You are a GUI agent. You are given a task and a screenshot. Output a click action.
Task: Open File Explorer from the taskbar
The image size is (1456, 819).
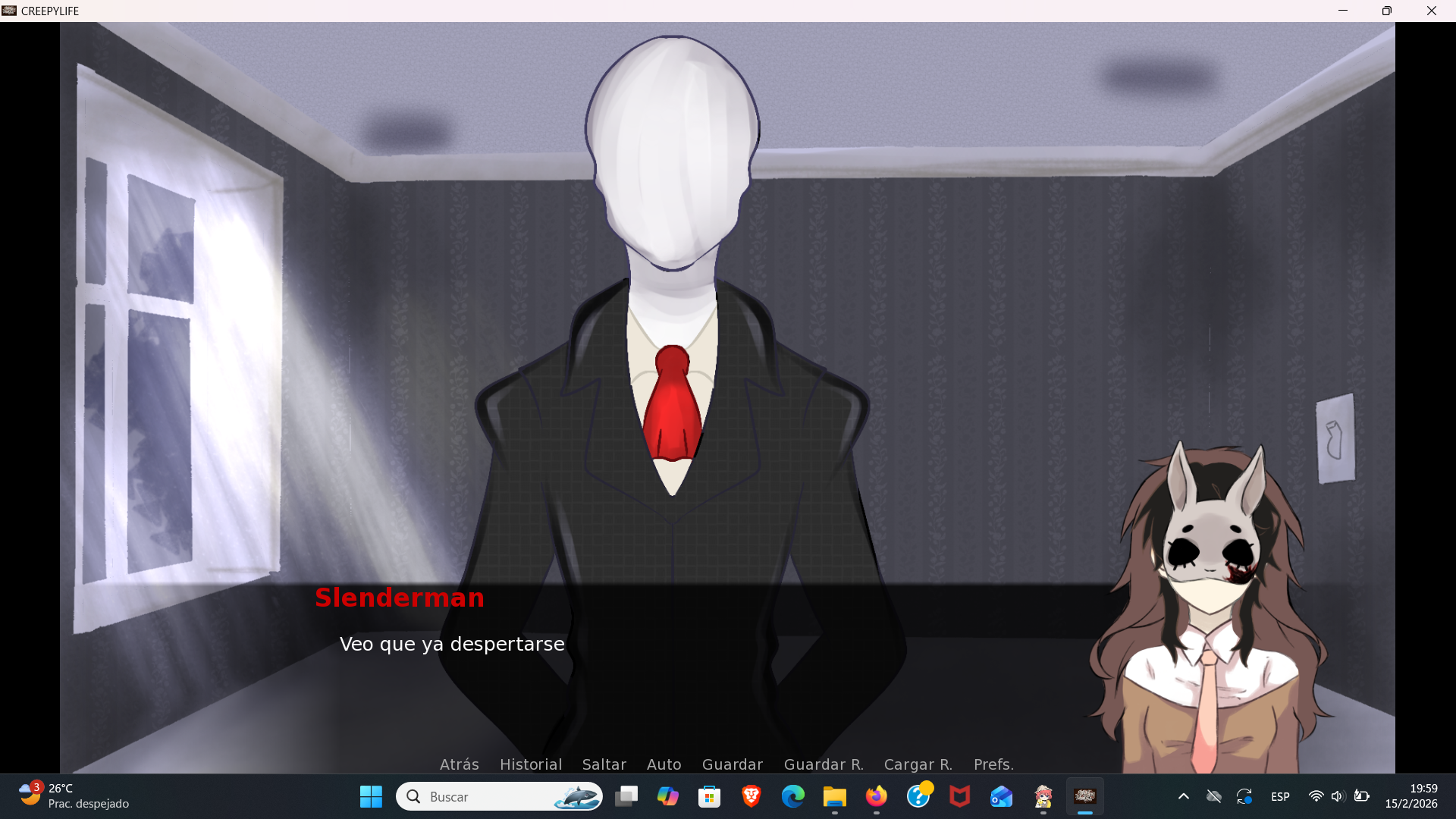(835, 796)
